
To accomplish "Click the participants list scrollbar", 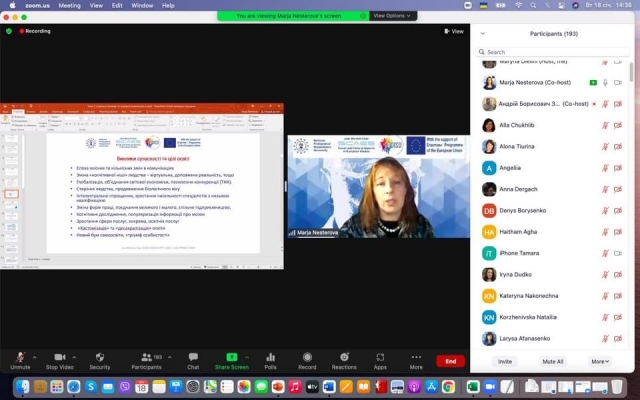I will tap(631, 72).
